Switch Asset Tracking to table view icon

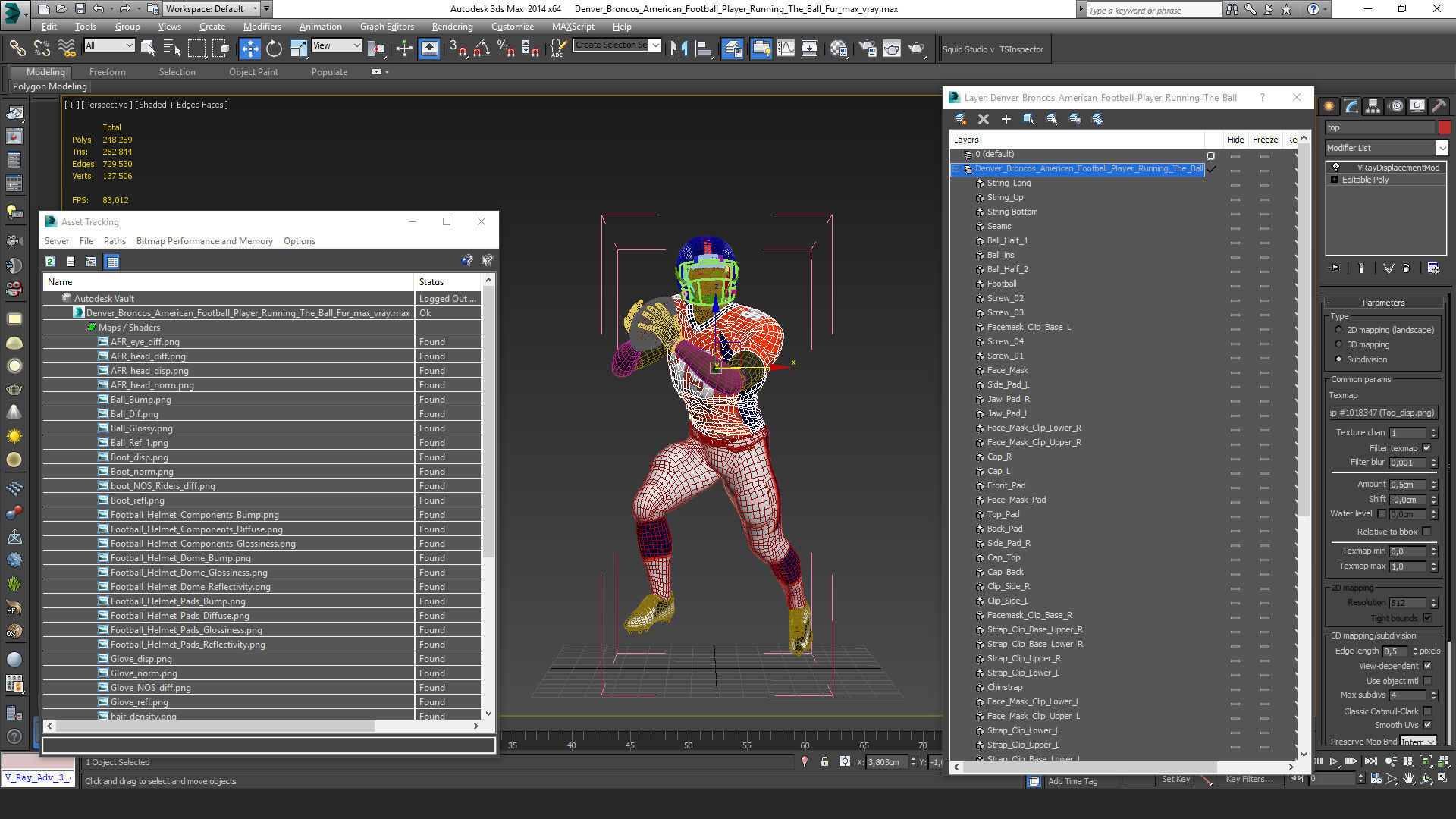click(112, 262)
